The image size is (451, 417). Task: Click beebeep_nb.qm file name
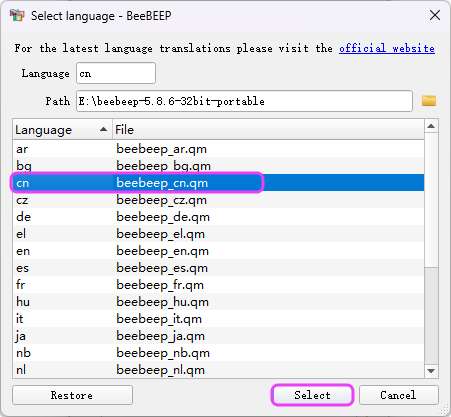(163, 353)
